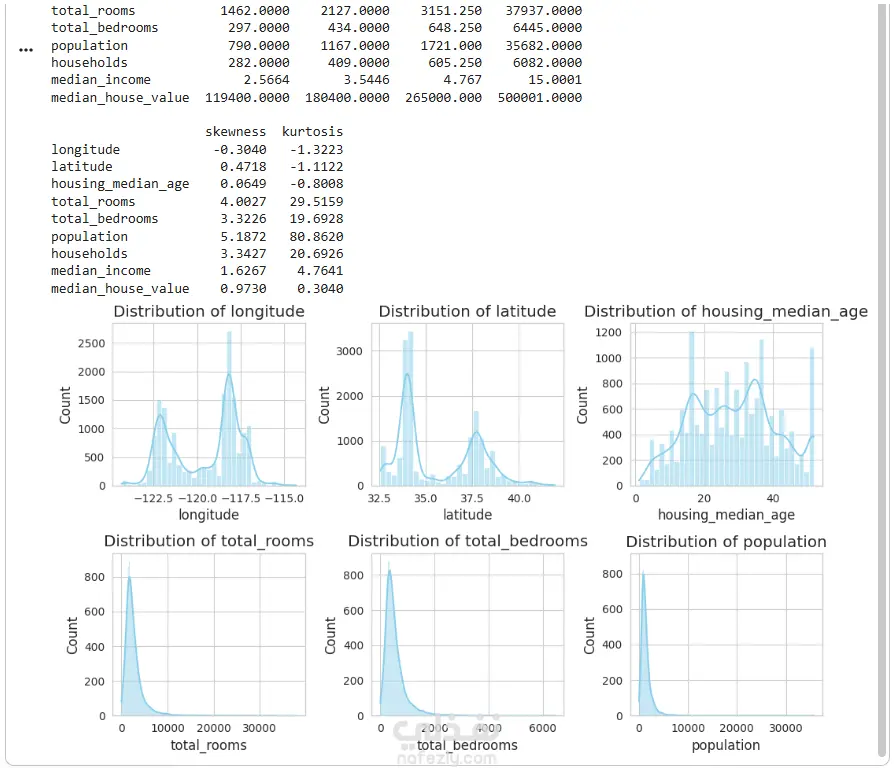This screenshot has height=768, width=894.
Task: Click the housing_median_age skewness value 0.0649
Action: 243,184
